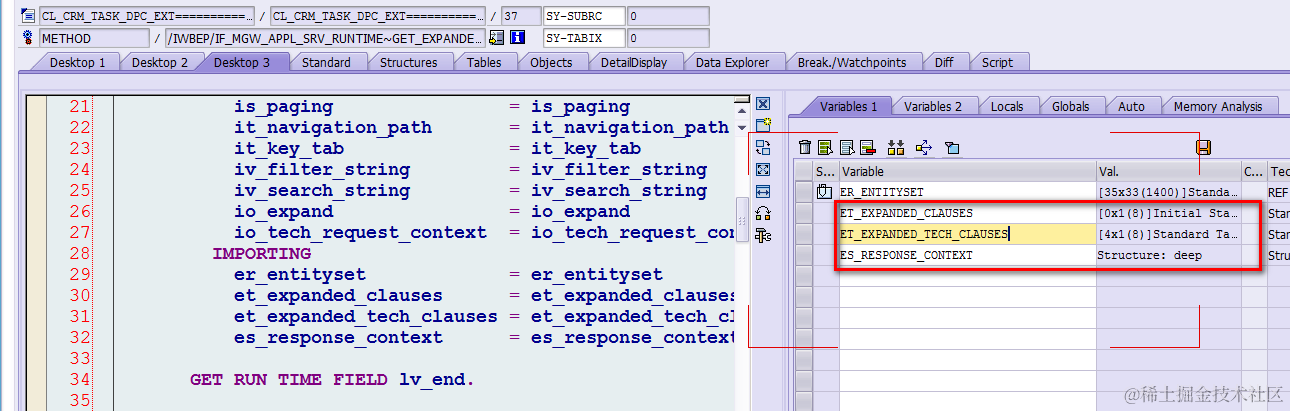Select the Desktop 3 tab
The height and width of the screenshot is (411, 1290).
tap(241, 62)
